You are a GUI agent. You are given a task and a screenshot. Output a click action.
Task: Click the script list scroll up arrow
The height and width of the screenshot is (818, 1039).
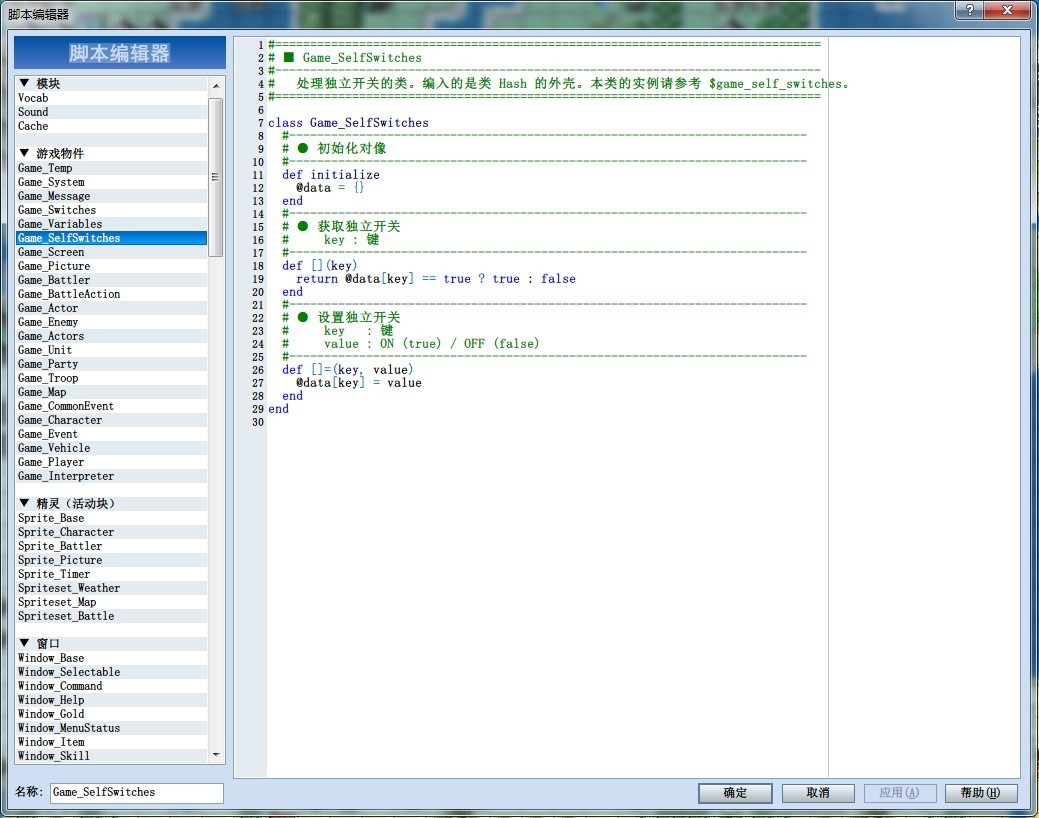pos(216,86)
